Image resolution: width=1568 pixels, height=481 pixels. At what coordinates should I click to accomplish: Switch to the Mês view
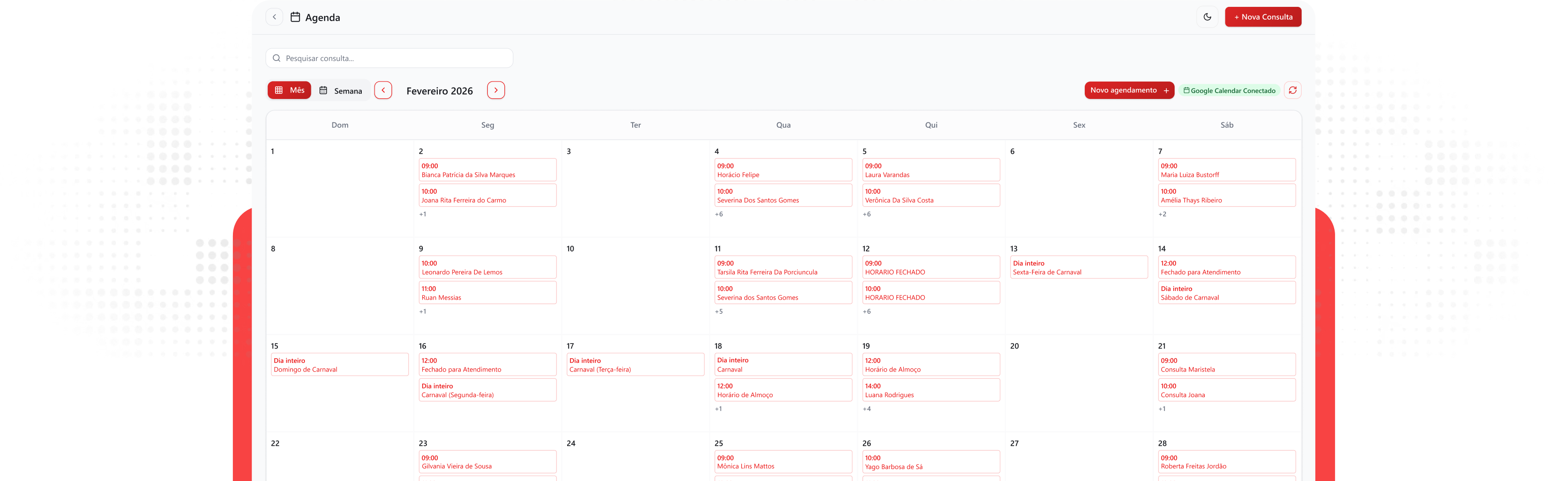(x=289, y=90)
